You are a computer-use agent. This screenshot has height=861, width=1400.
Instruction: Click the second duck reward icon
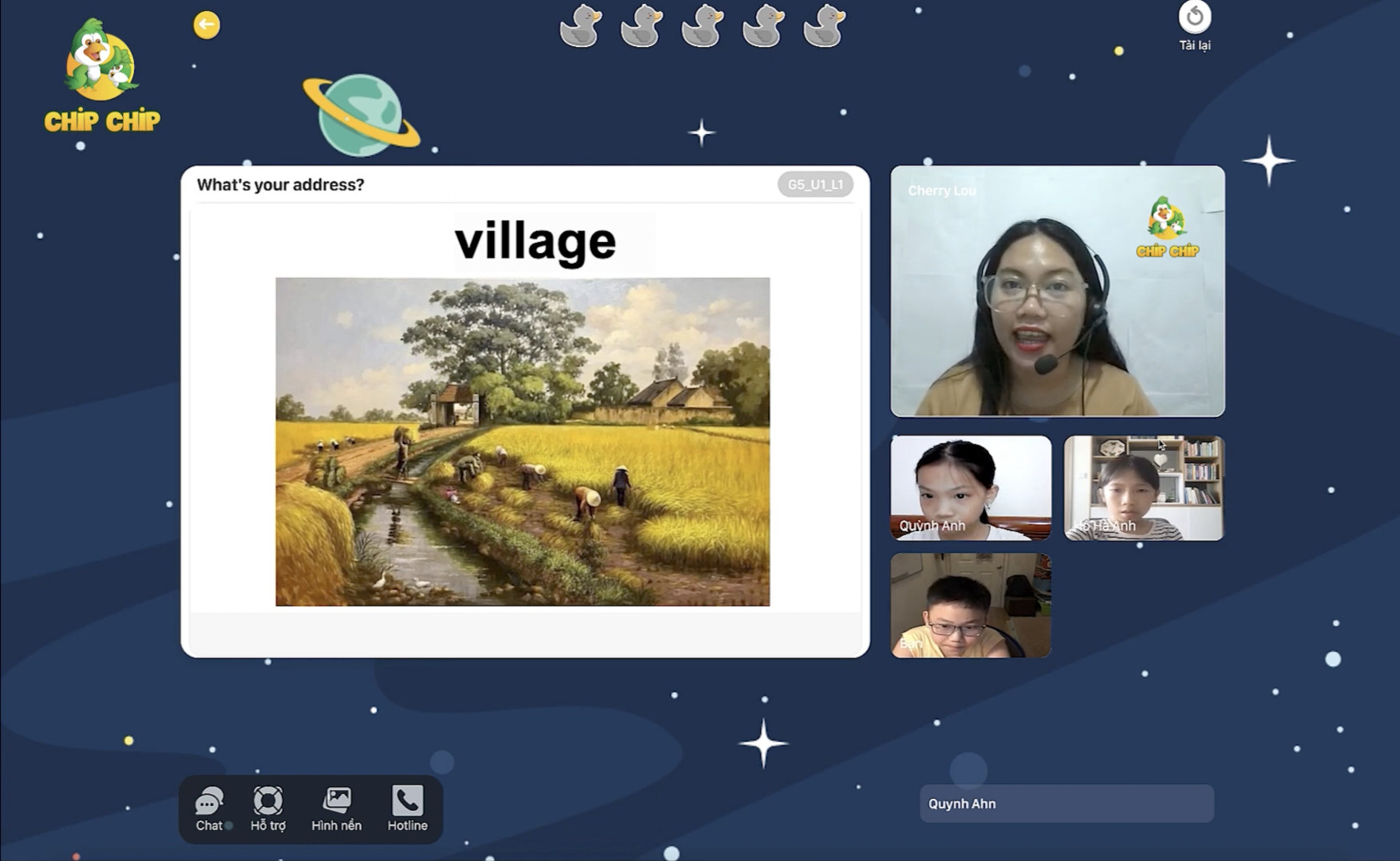pyautogui.click(x=641, y=25)
